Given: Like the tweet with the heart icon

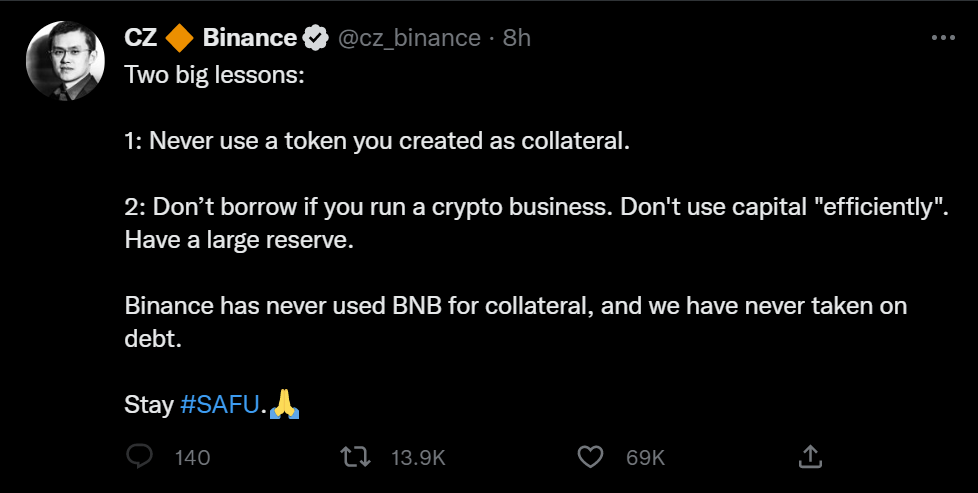Looking at the screenshot, I should [590, 457].
